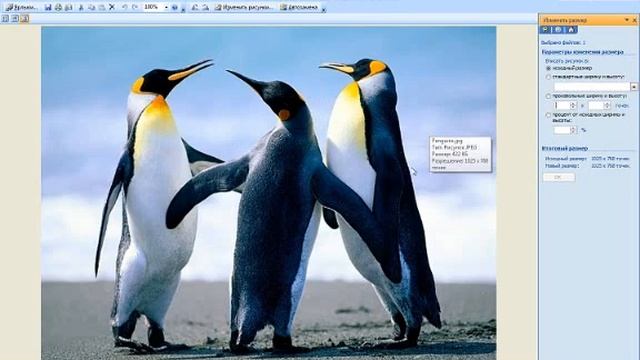Image resolution: width=640 pixels, height=360 pixels.
Task: Click the task pane Forward icon
Action: [x=558, y=30]
